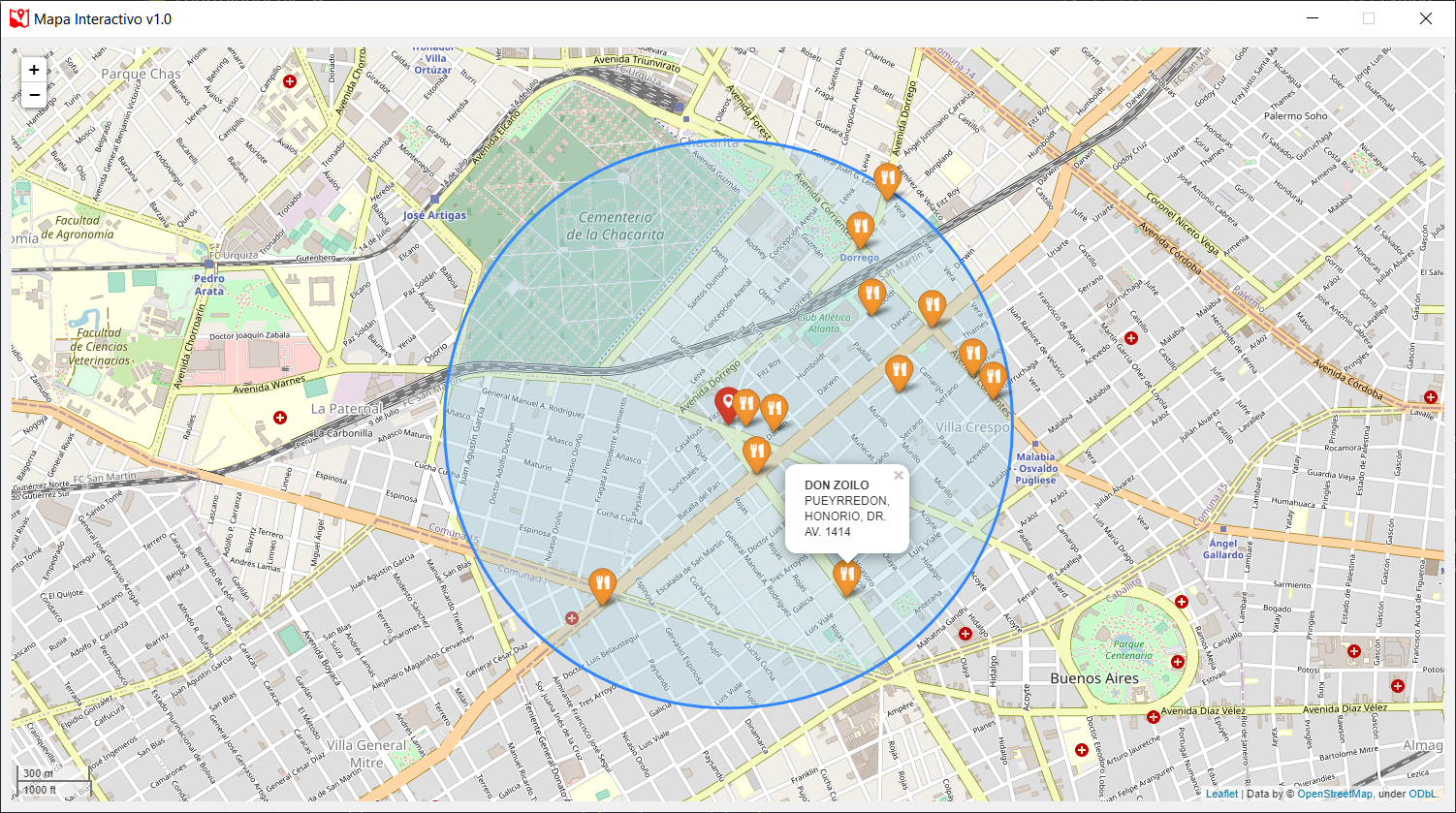Viewport: 1456px width, 813px height.
Task: Select the hospital icon on Acevedo east of Villa Crespo
Action: (1130, 338)
